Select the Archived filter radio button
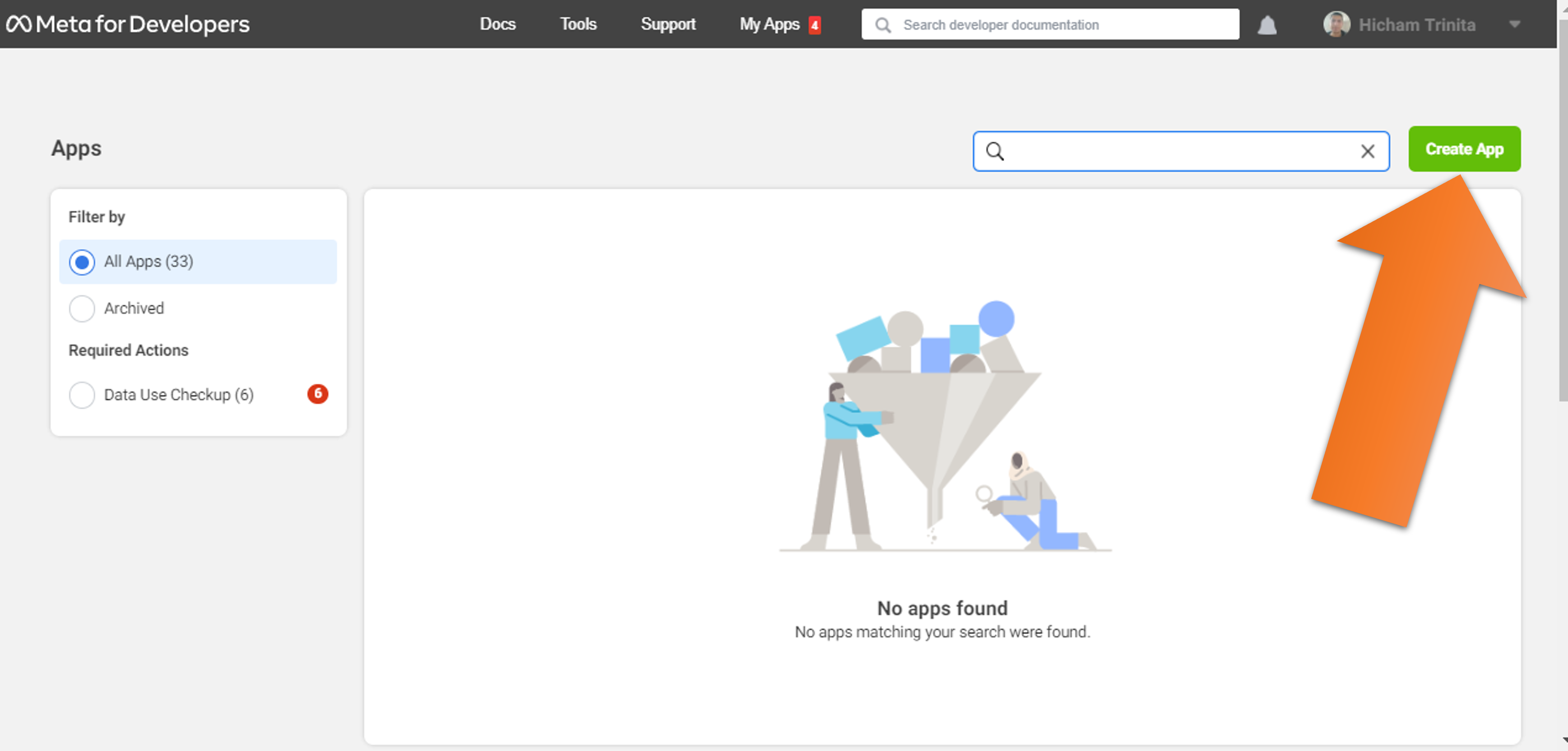Image resolution: width=1568 pixels, height=751 pixels. 82,309
